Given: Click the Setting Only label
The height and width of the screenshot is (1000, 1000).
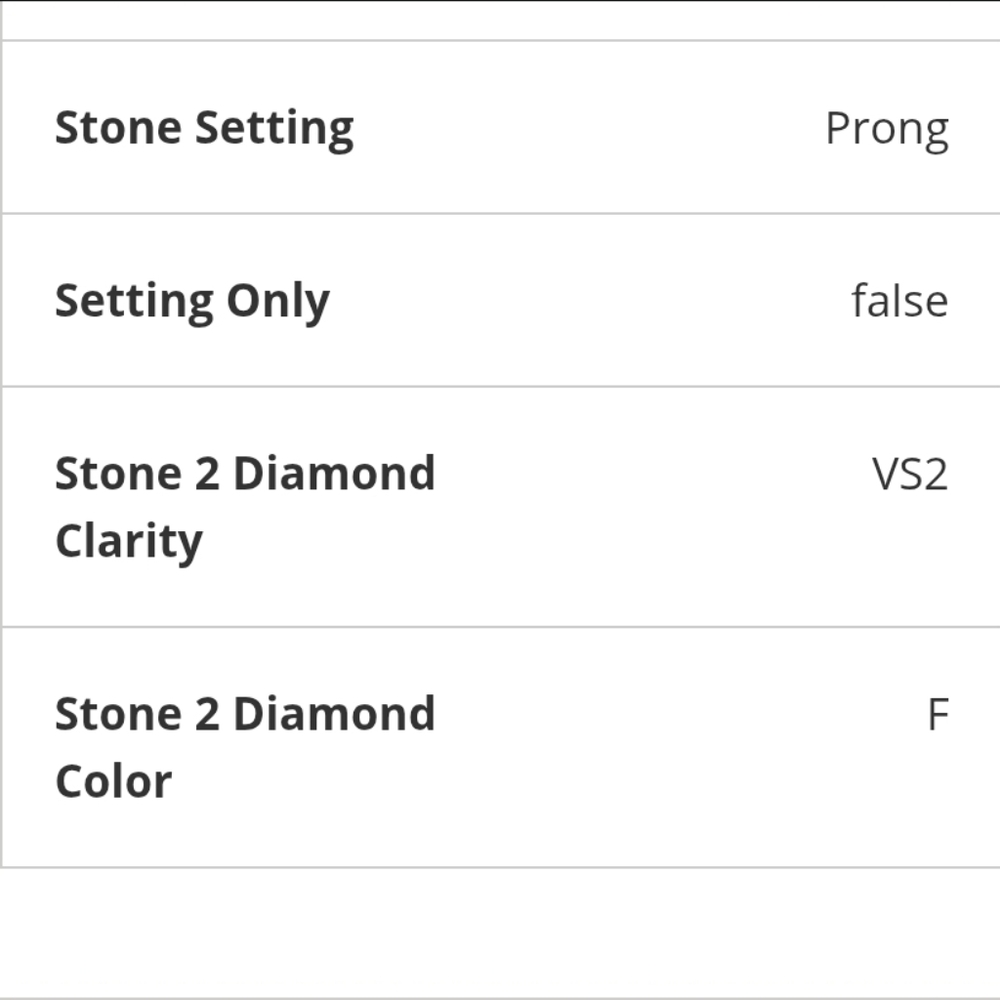Looking at the screenshot, I should point(192,302).
